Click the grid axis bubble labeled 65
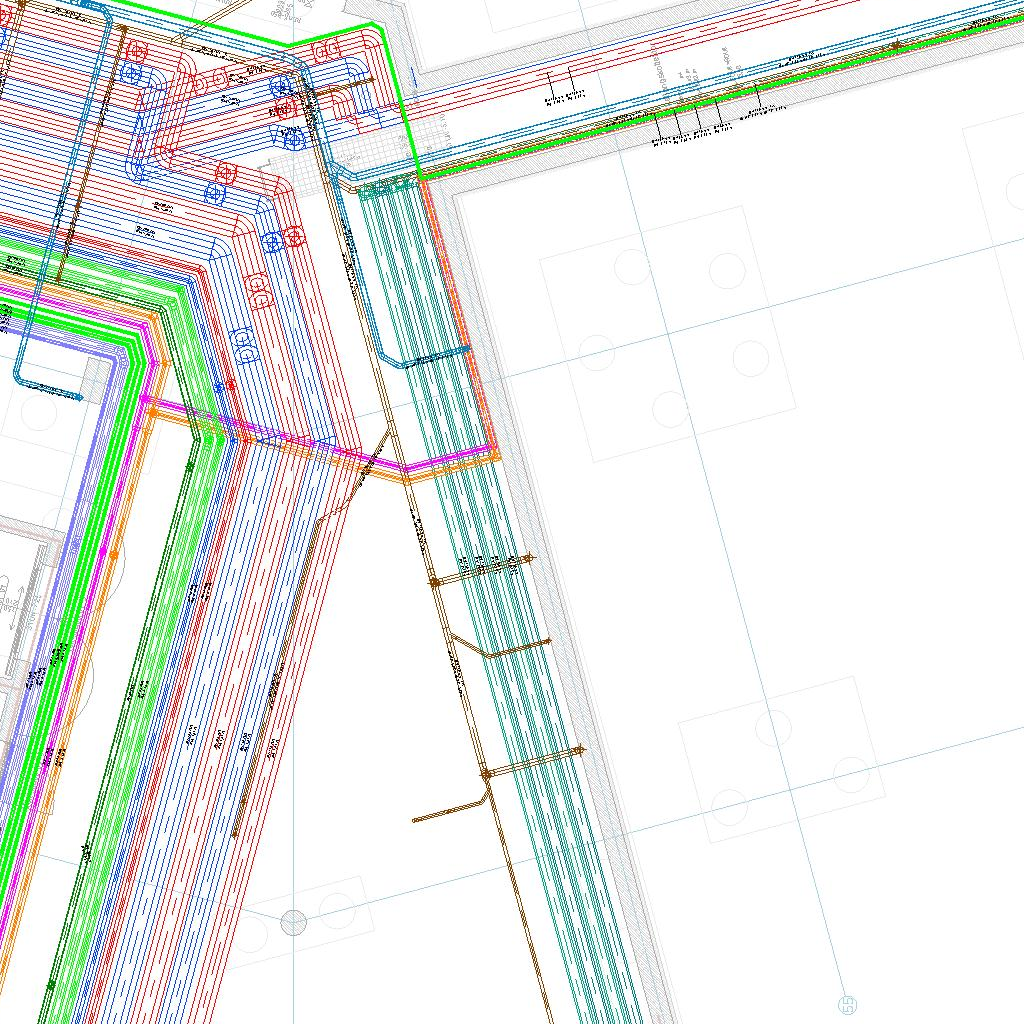This screenshot has height=1024, width=1024. [x=846, y=1003]
